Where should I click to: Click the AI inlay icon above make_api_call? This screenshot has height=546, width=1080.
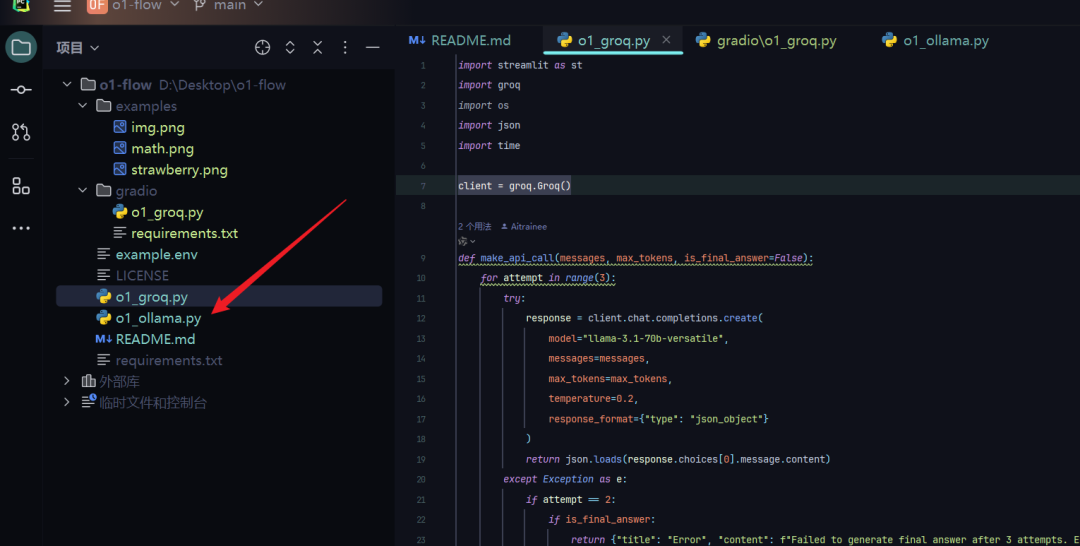[466, 242]
